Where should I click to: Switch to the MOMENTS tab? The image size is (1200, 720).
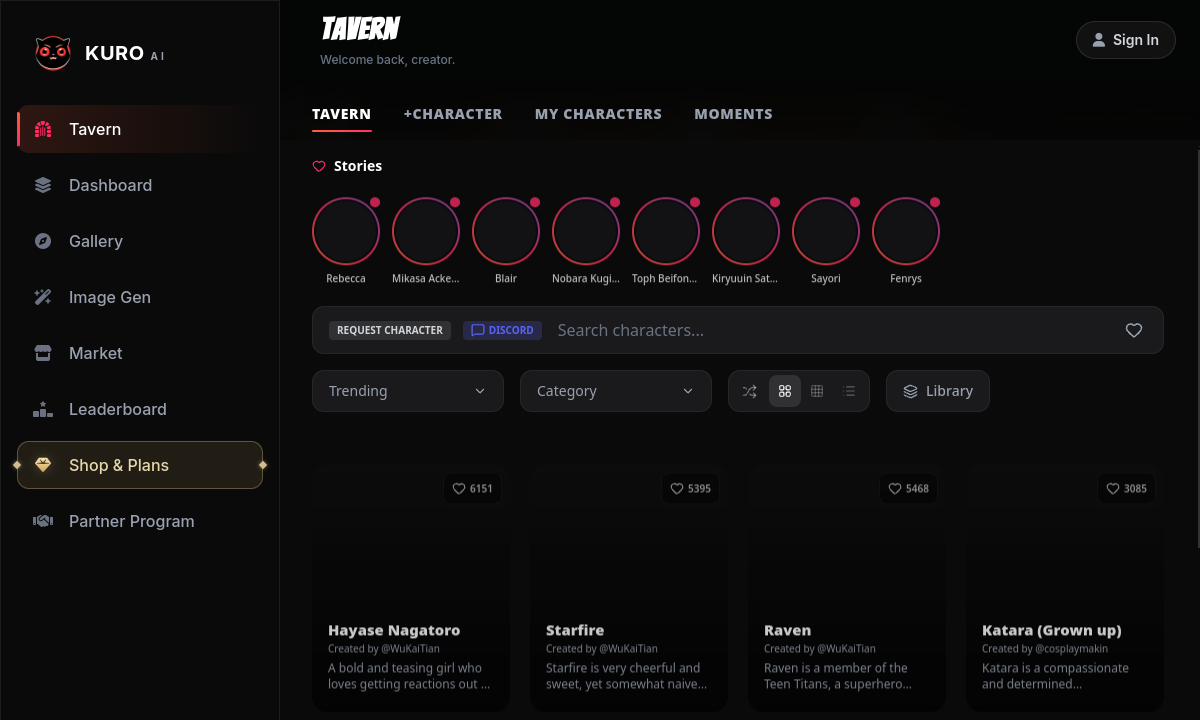[733, 114]
